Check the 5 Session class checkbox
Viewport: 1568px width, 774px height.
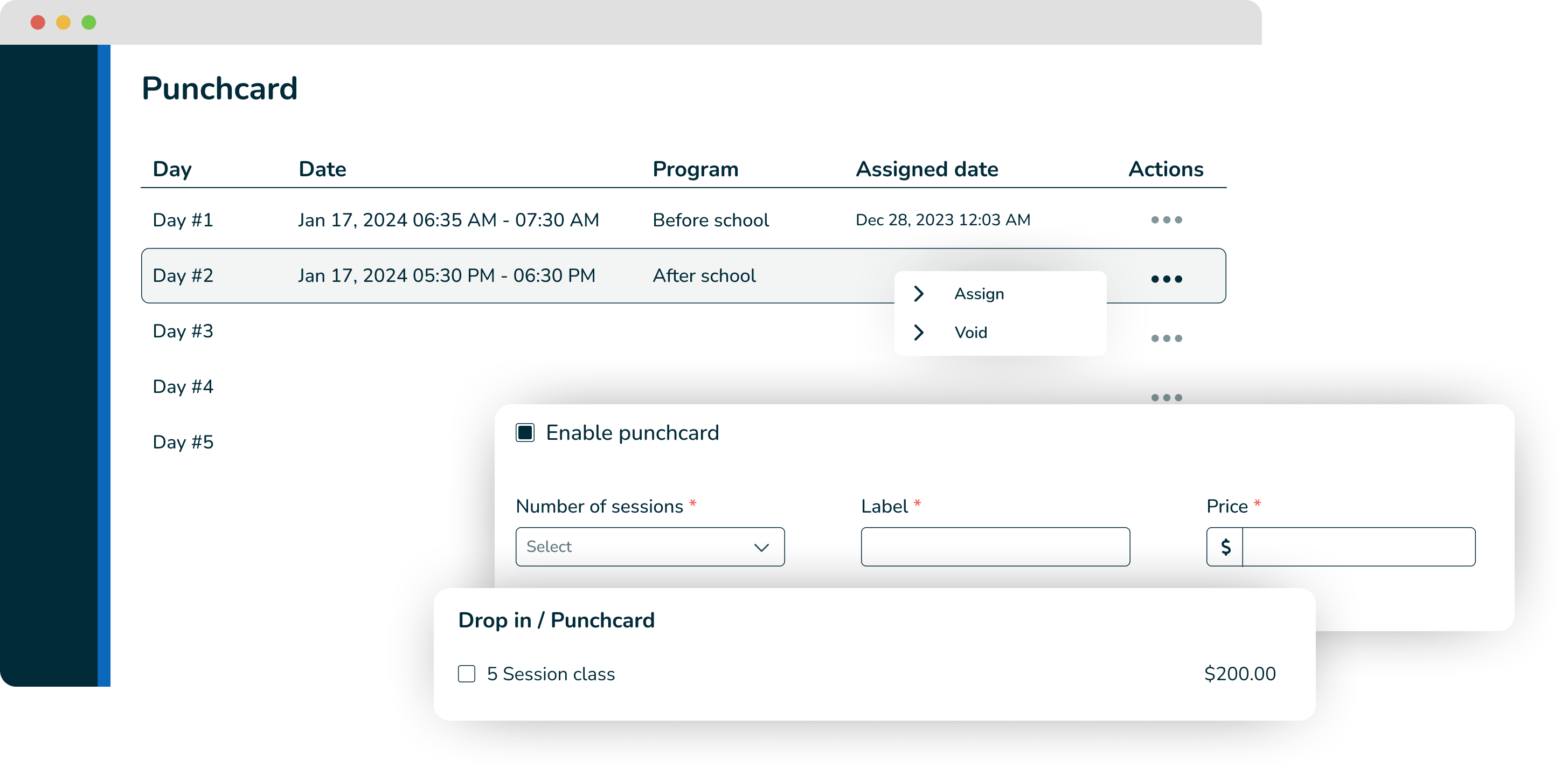466,674
